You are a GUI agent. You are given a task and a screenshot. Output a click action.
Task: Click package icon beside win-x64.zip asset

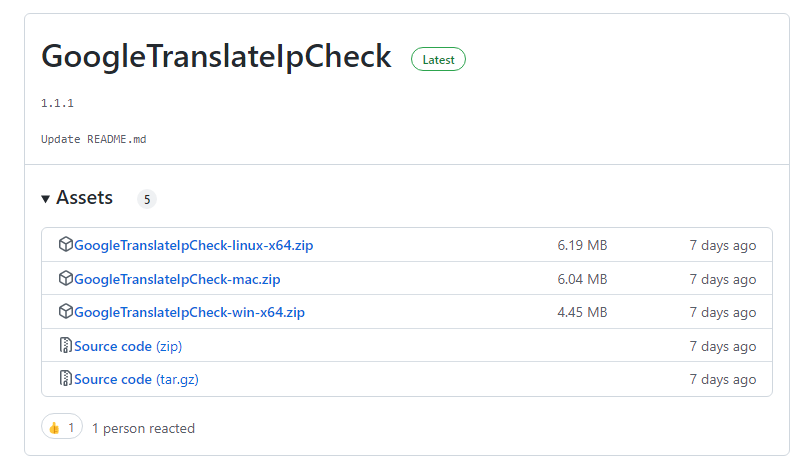65,312
